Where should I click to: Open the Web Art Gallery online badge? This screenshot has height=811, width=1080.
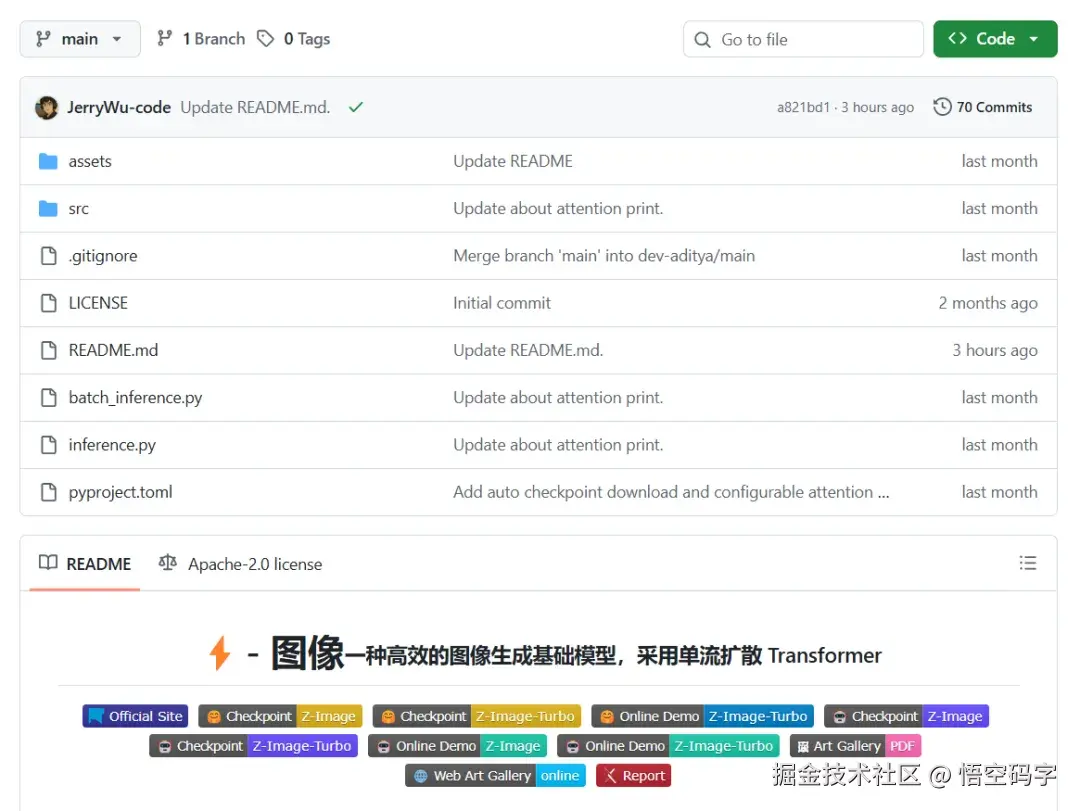click(x=495, y=775)
